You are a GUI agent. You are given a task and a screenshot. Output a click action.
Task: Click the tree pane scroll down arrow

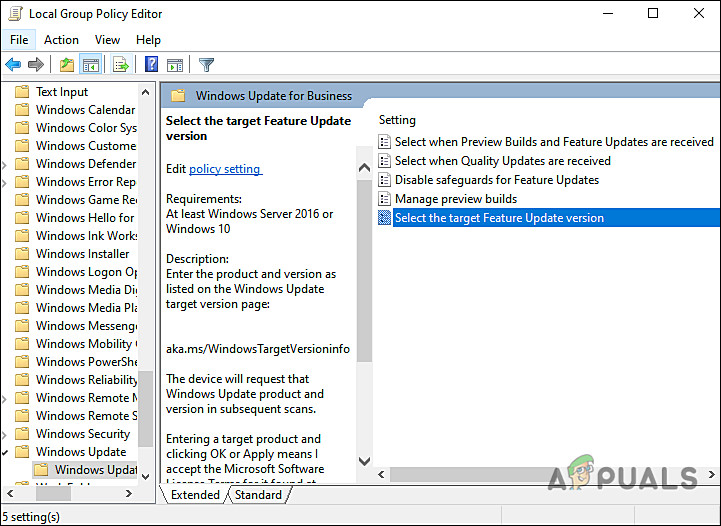click(146, 476)
